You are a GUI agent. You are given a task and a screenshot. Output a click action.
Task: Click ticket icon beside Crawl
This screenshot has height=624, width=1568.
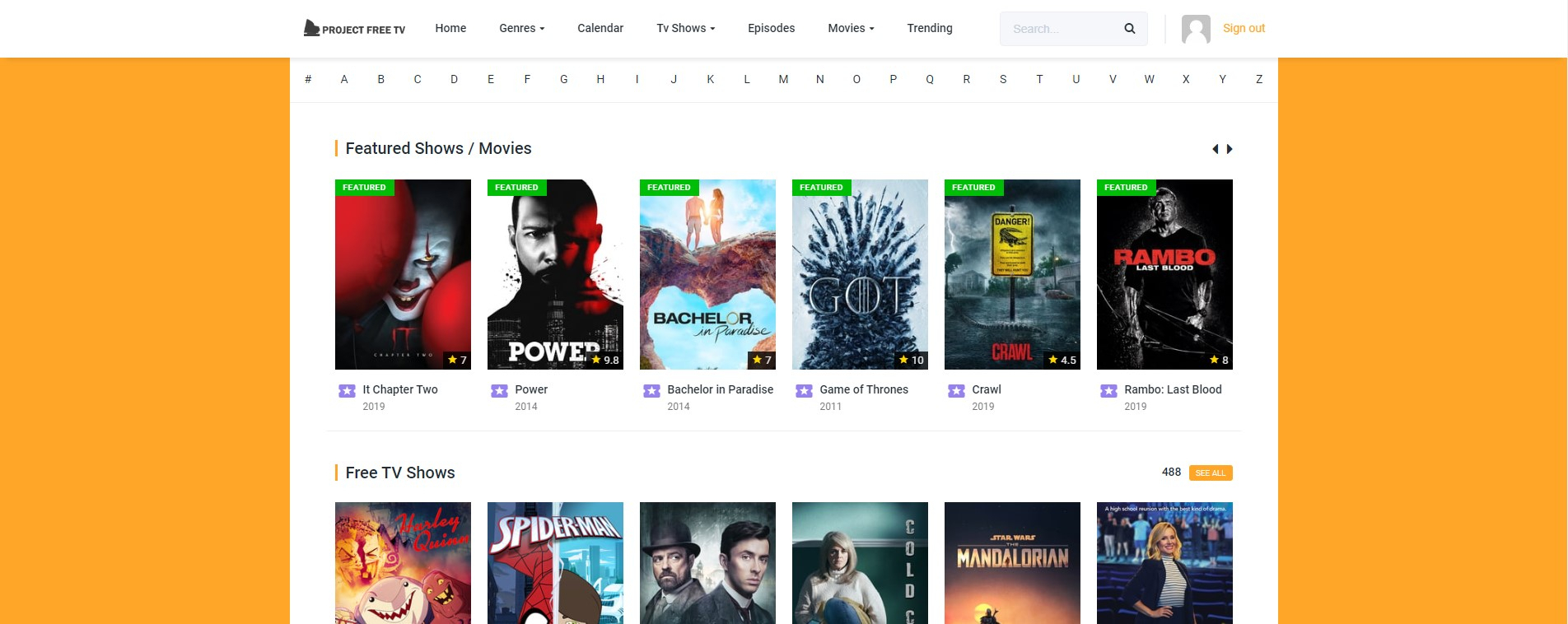pos(956,391)
